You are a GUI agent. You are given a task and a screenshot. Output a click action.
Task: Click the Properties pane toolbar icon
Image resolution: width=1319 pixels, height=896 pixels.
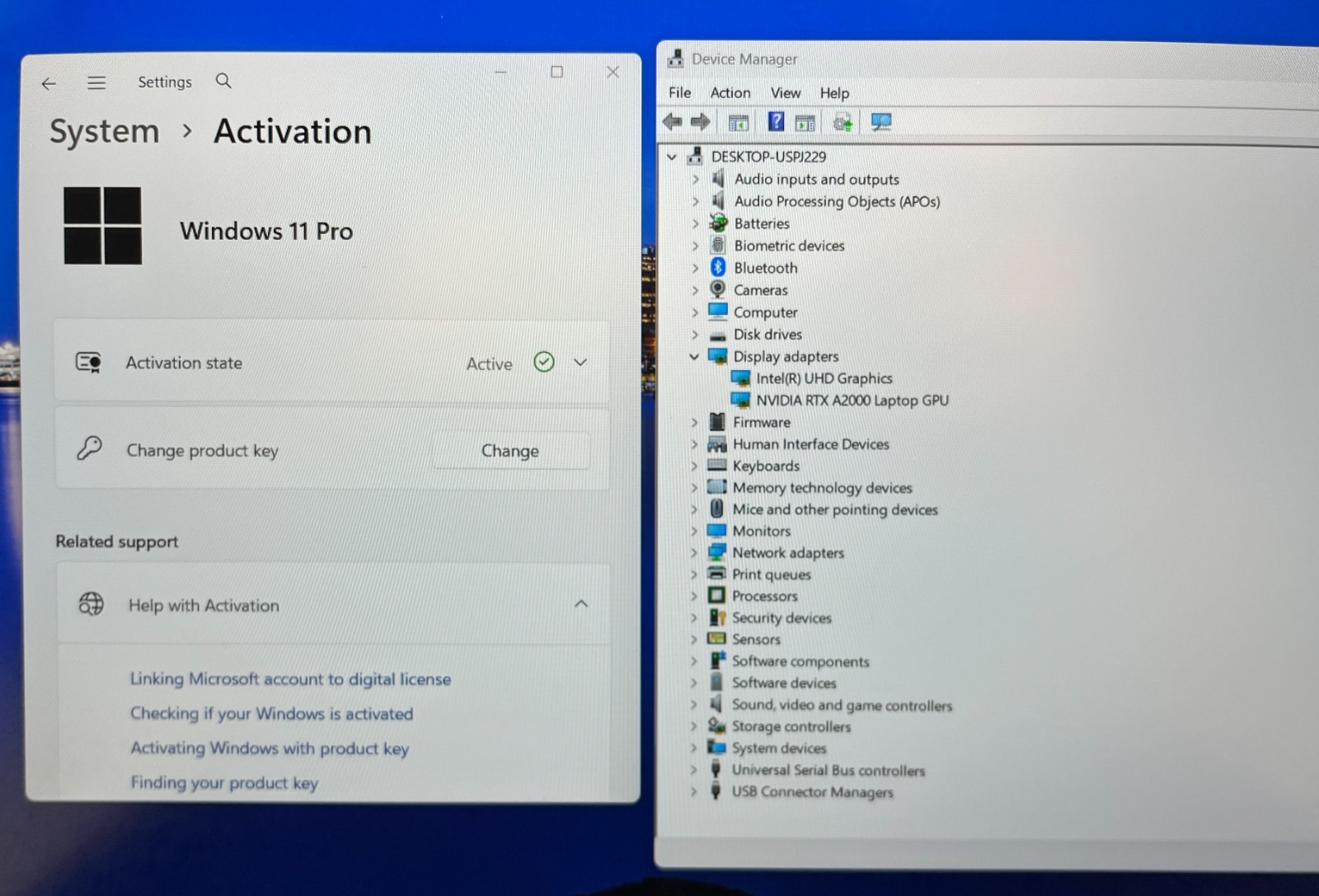click(805, 123)
